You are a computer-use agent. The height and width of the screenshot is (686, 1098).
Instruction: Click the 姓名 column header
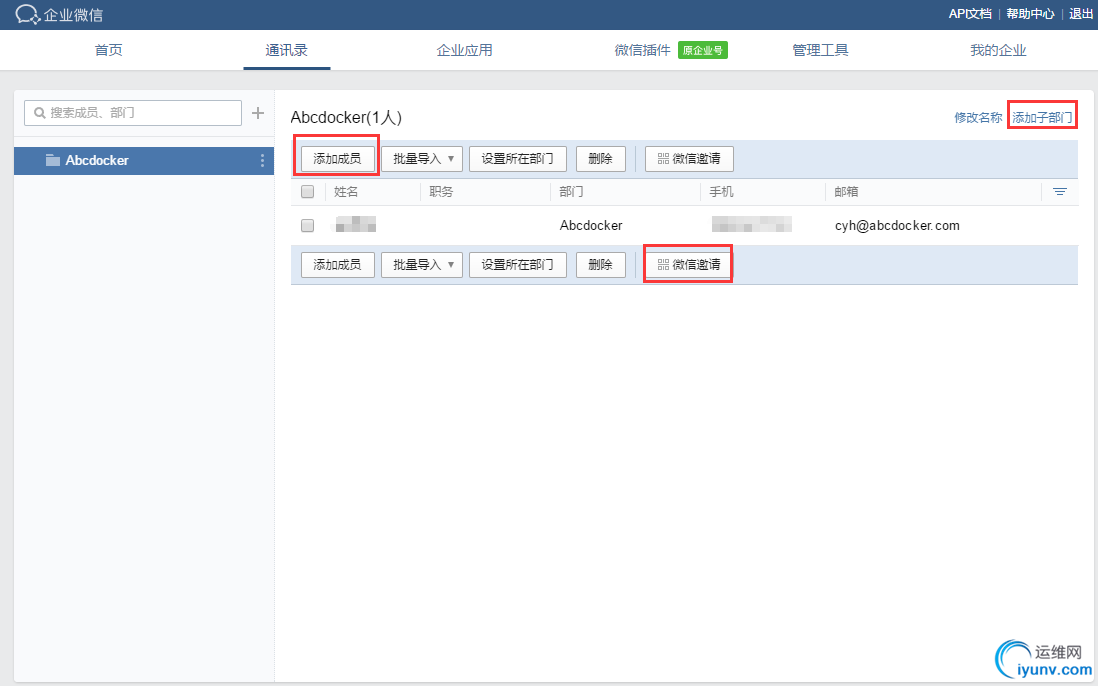(x=346, y=192)
